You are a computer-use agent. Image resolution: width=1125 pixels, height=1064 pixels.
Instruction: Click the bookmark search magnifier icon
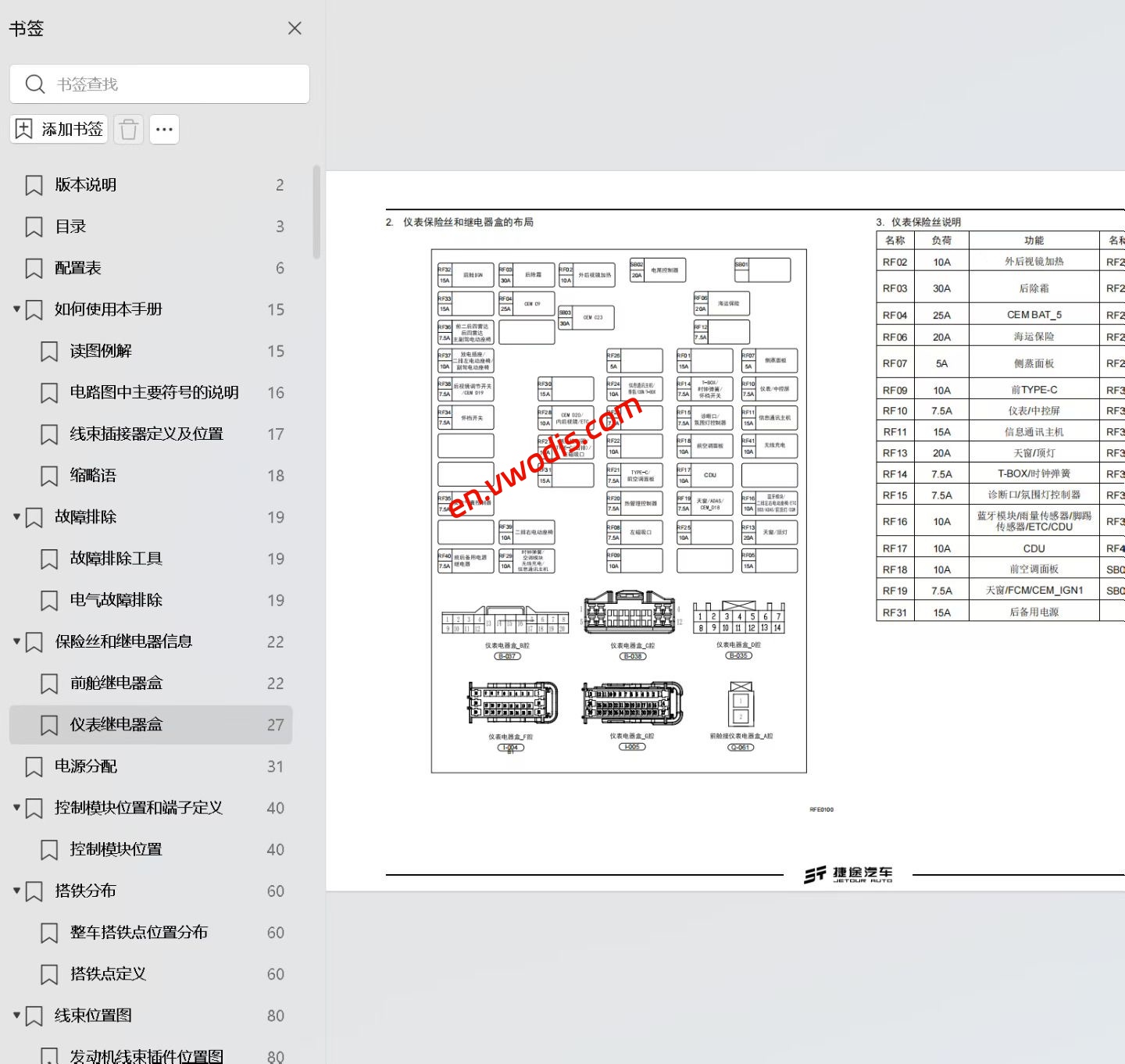[35, 84]
